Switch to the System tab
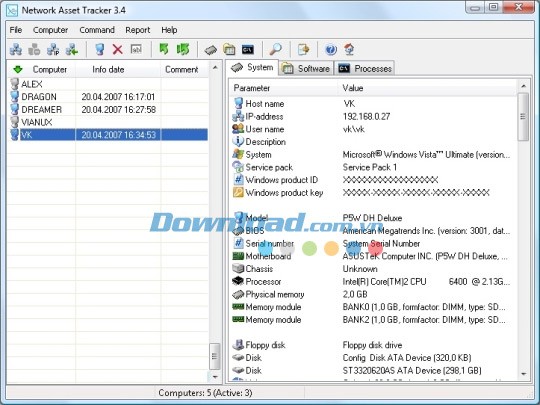 coord(252,67)
